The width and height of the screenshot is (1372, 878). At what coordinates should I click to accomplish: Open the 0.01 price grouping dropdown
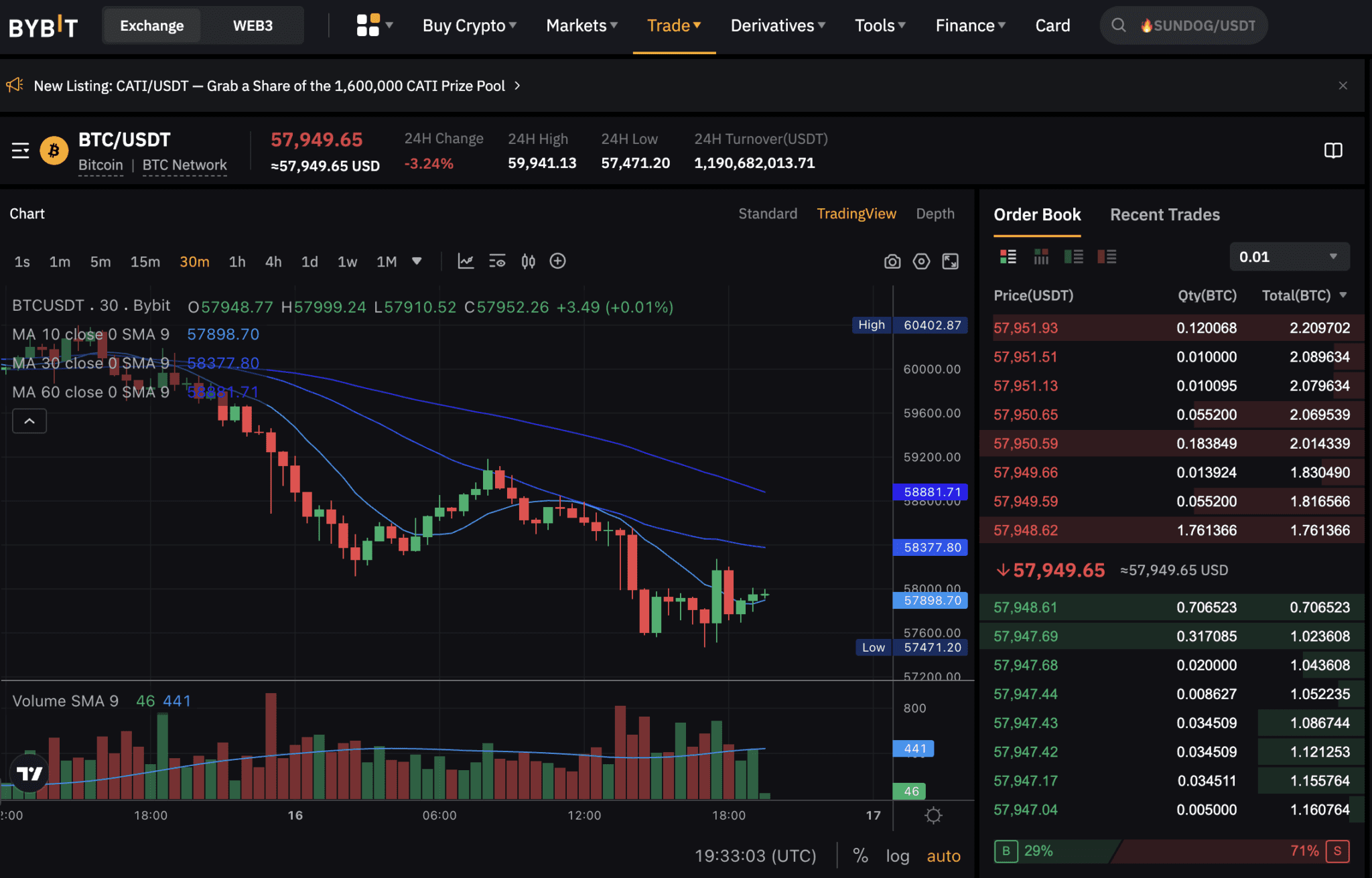click(x=1288, y=257)
